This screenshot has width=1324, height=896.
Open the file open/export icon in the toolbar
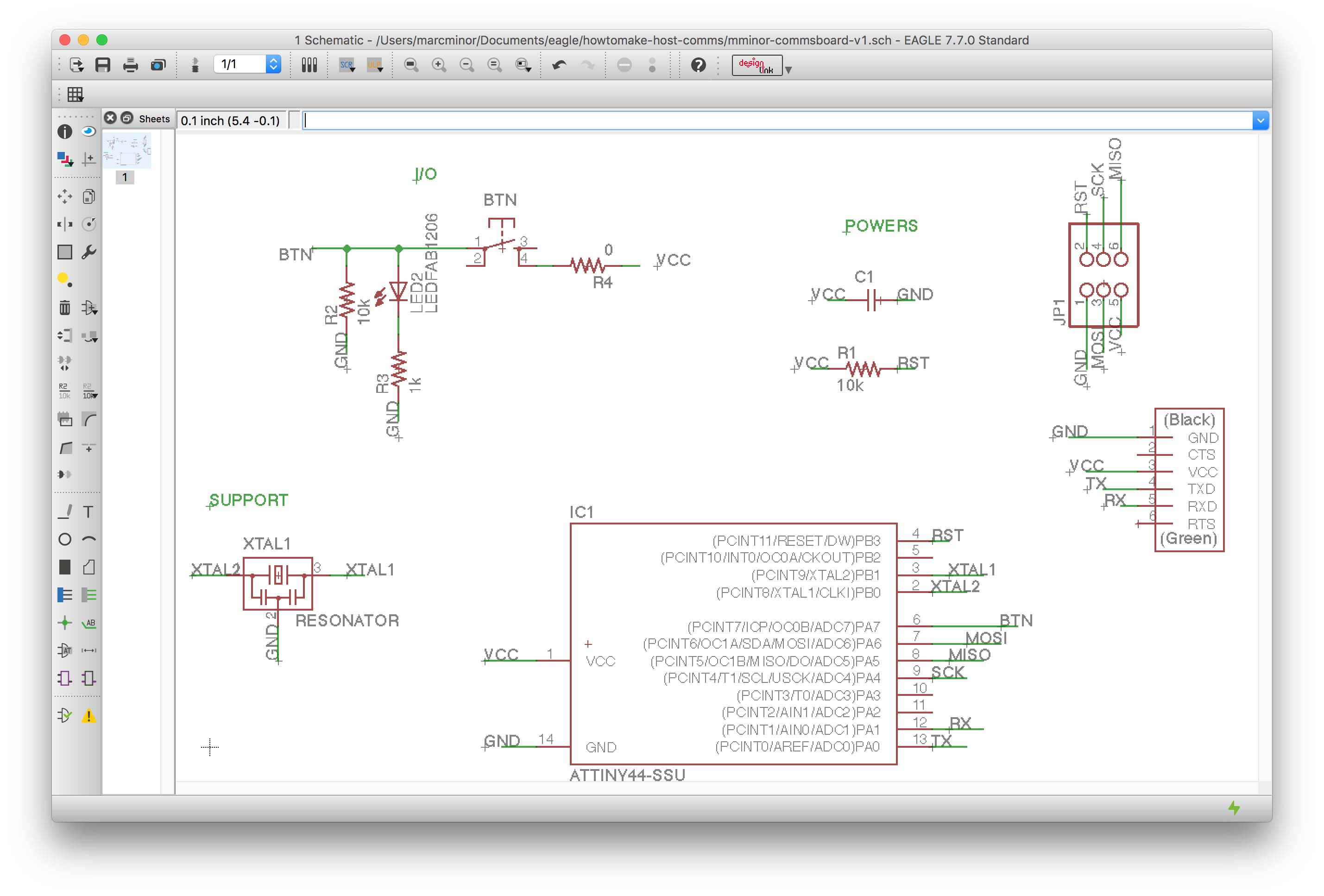click(76, 65)
